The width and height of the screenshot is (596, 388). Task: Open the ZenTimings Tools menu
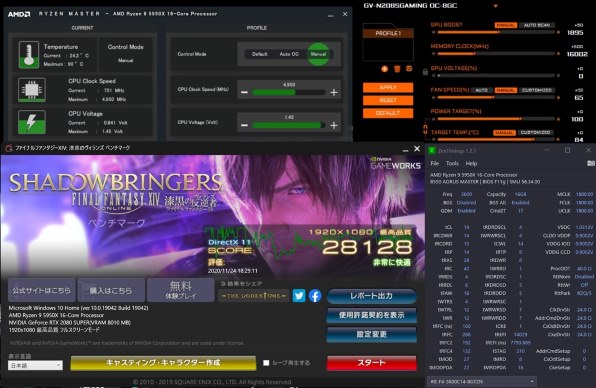click(452, 163)
